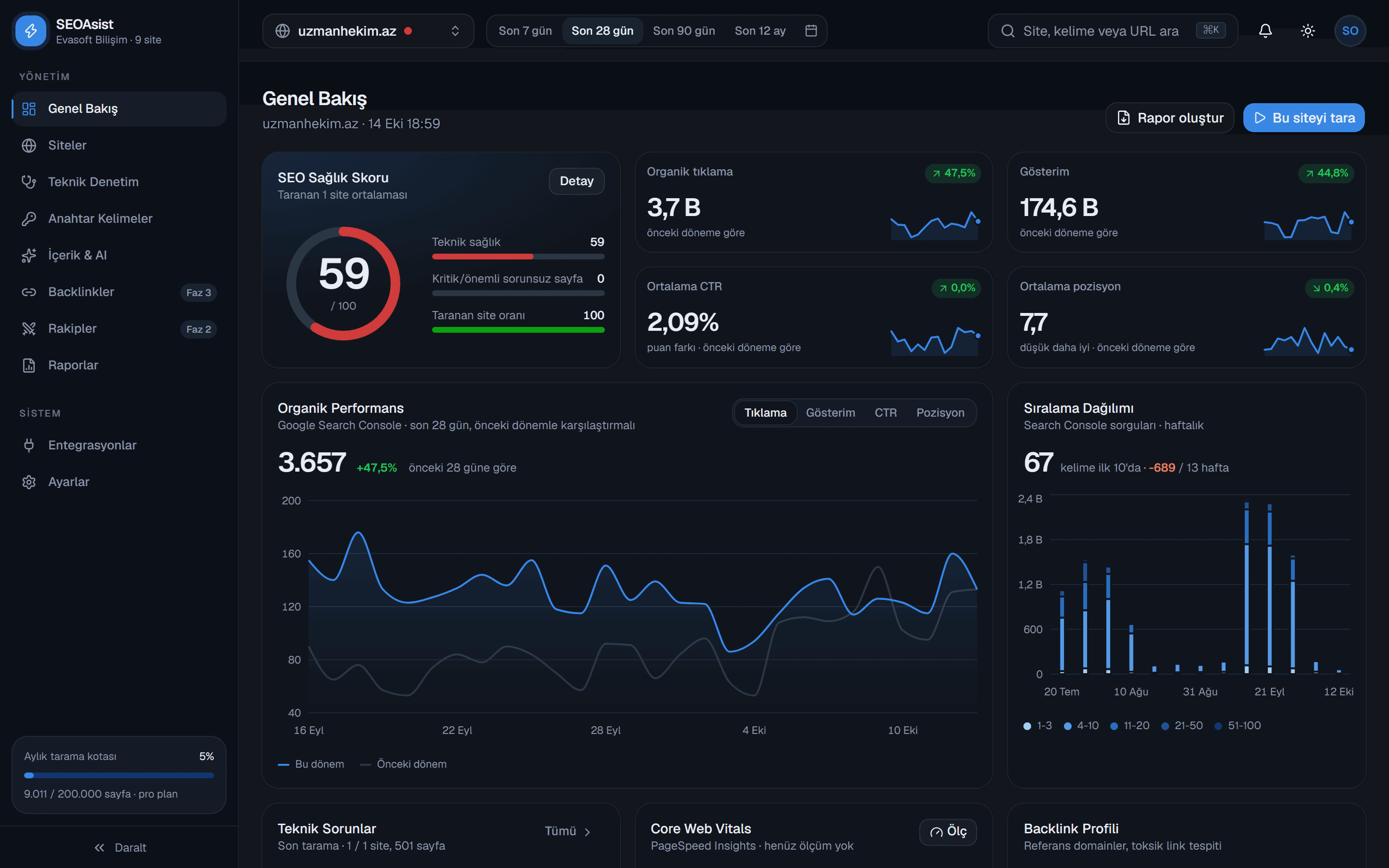Click the search magnifier icon
The height and width of the screenshot is (868, 1389).
[x=1008, y=31]
